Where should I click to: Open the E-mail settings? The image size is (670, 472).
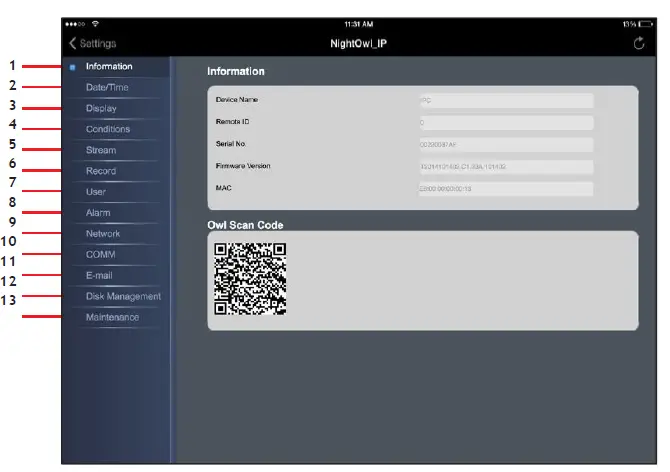[x=99, y=276]
